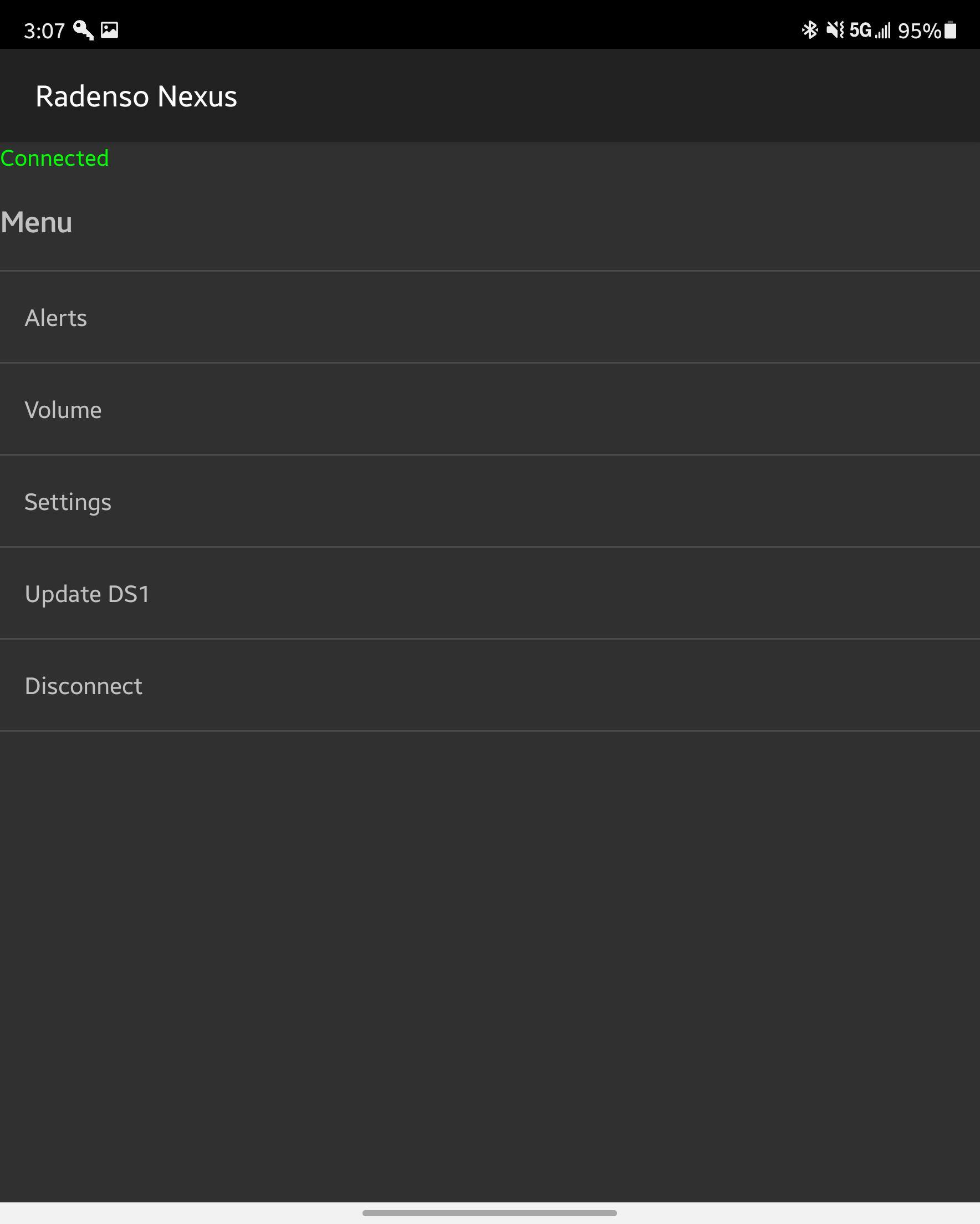
Task: Click the app title bar area
Action: (x=490, y=96)
